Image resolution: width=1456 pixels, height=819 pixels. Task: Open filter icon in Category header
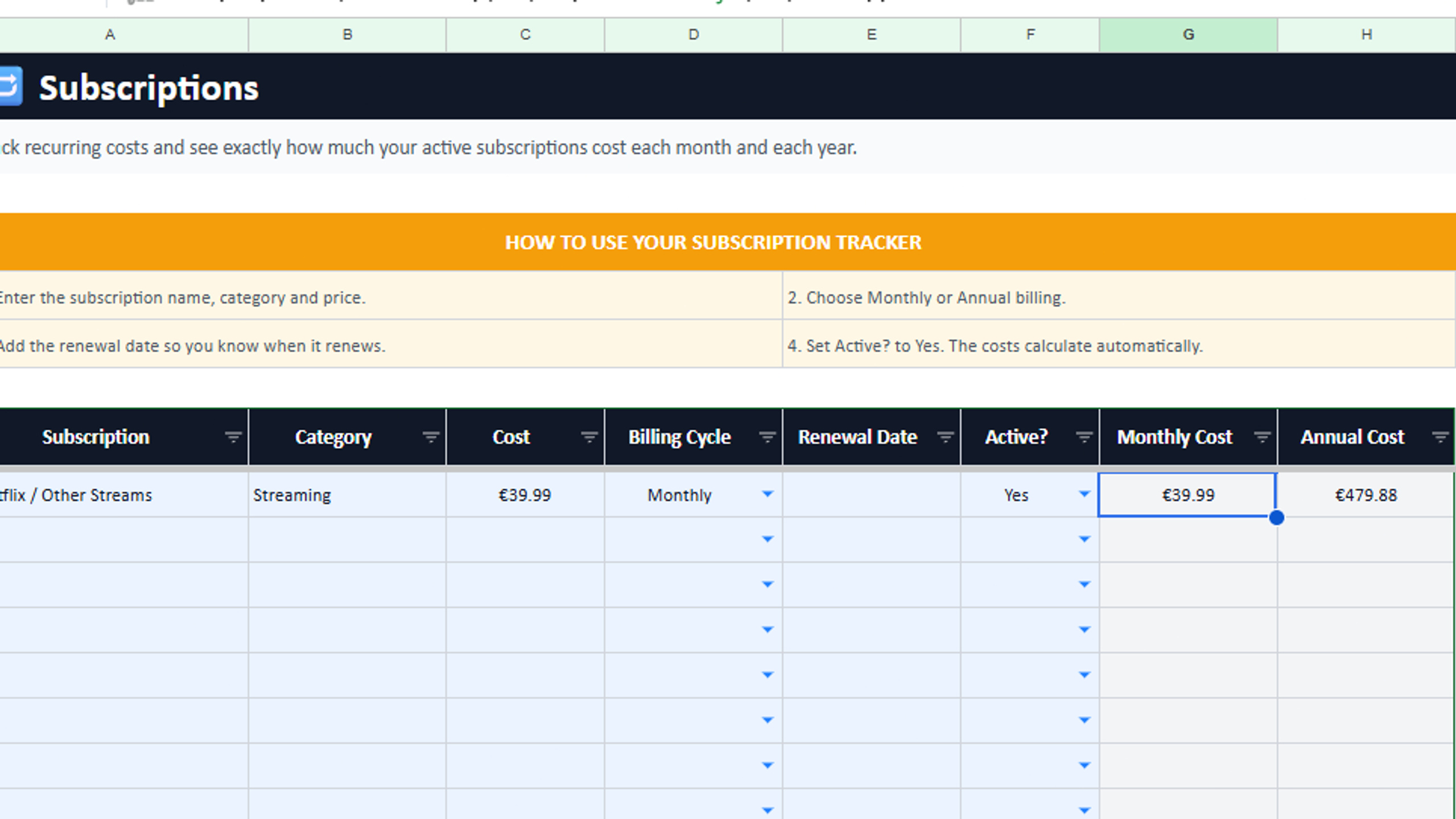431,437
